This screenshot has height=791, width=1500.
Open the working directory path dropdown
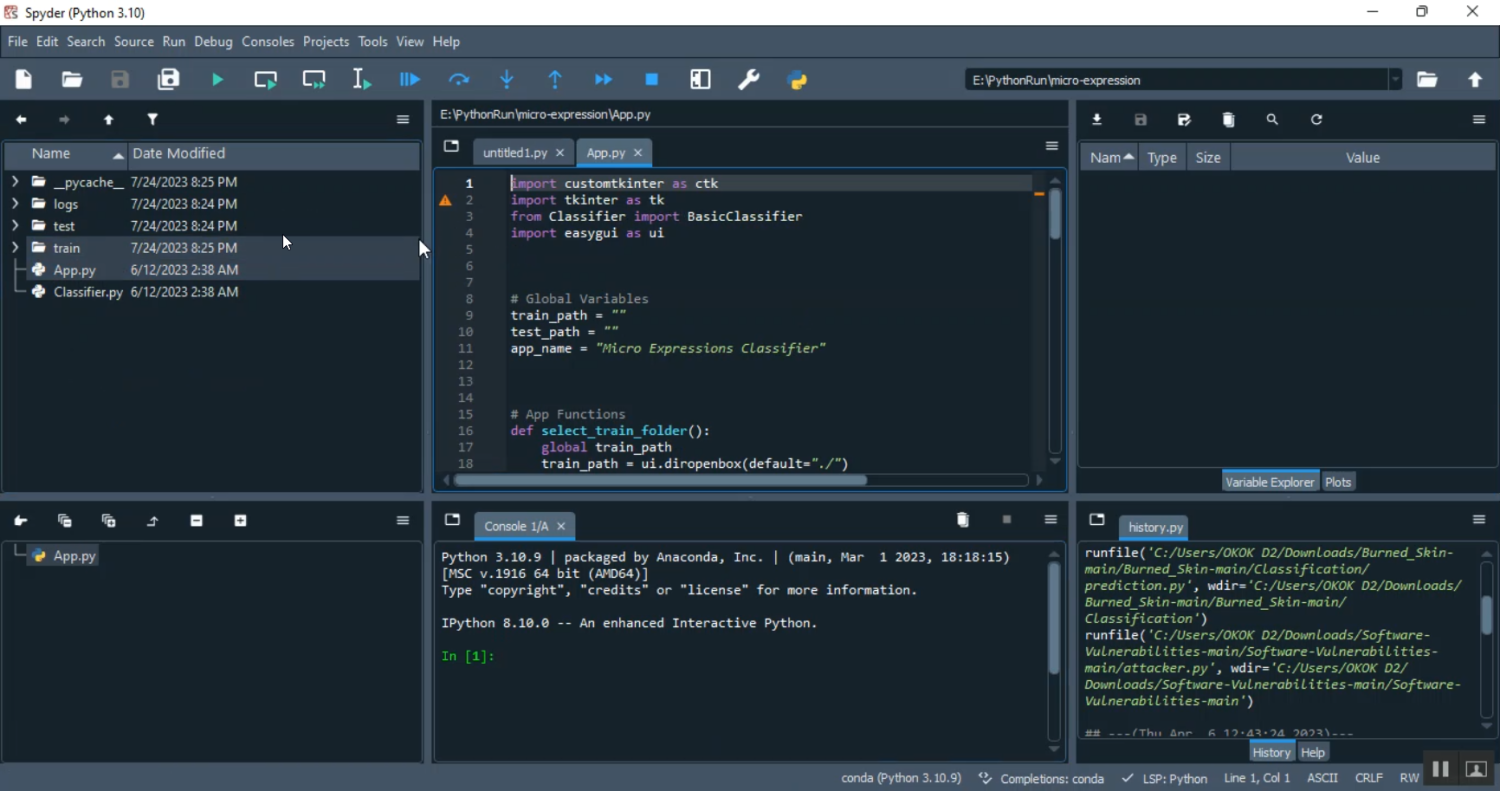coord(1395,80)
